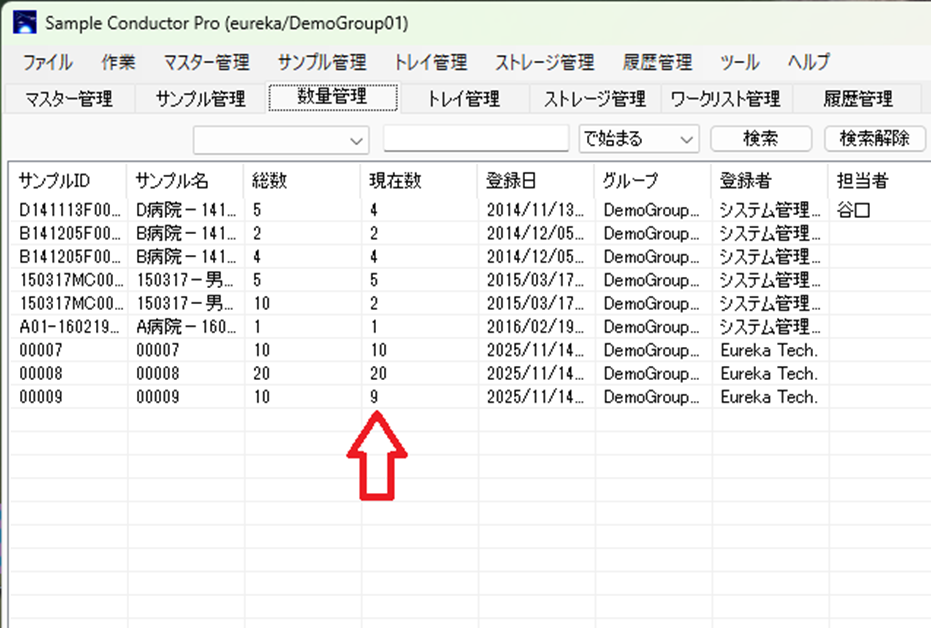The width and height of the screenshot is (931, 628).
Task: Click the 登録日 column header
Action: tap(511, 181)
